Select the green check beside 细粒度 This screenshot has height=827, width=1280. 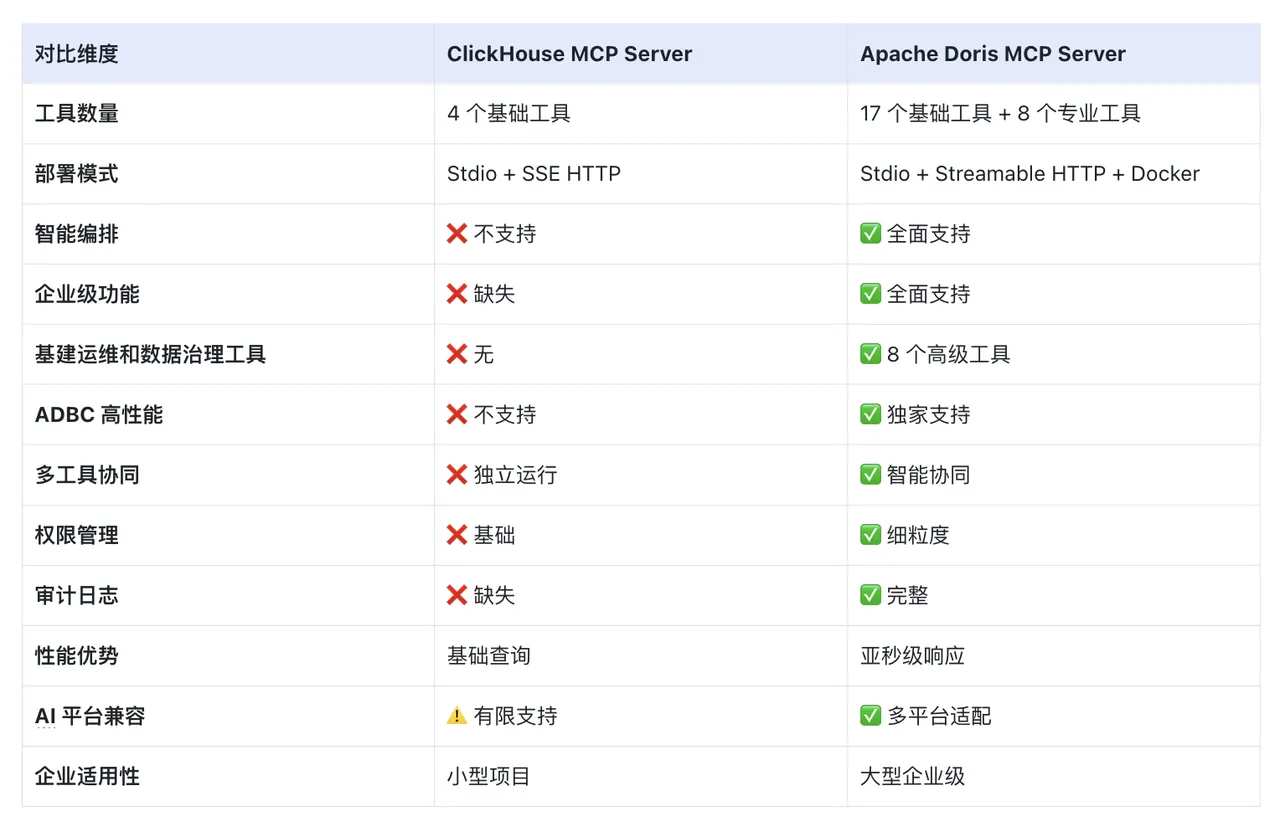[x=871, y=535]
